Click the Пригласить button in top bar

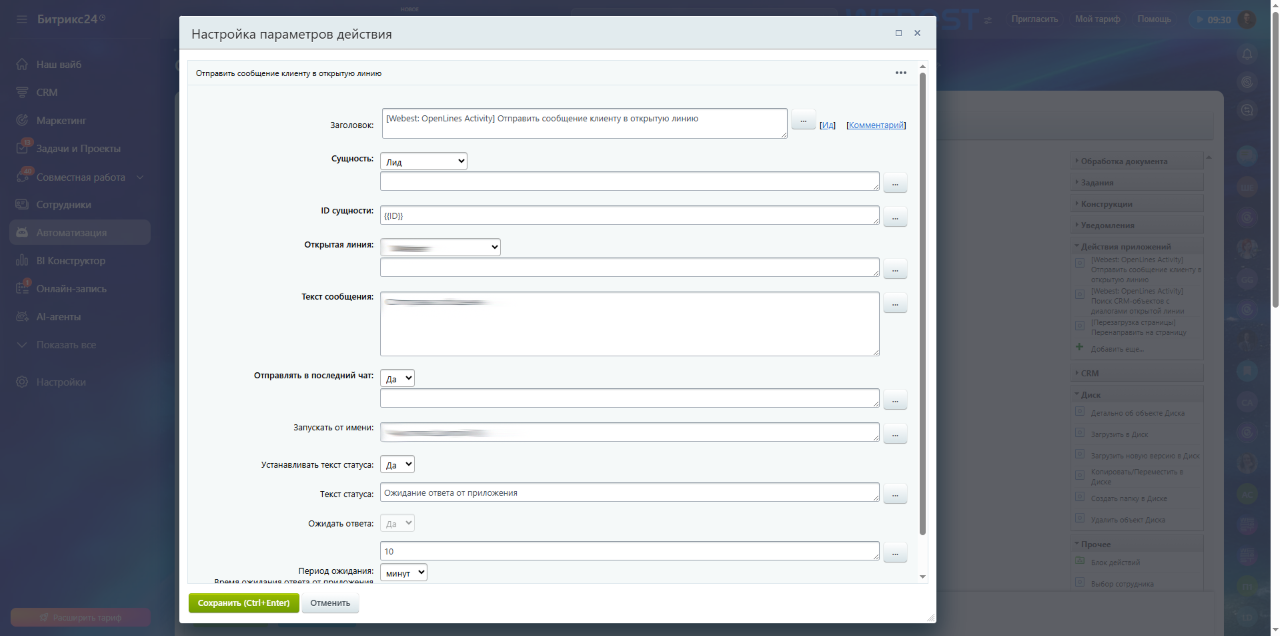pos(1034,19)
